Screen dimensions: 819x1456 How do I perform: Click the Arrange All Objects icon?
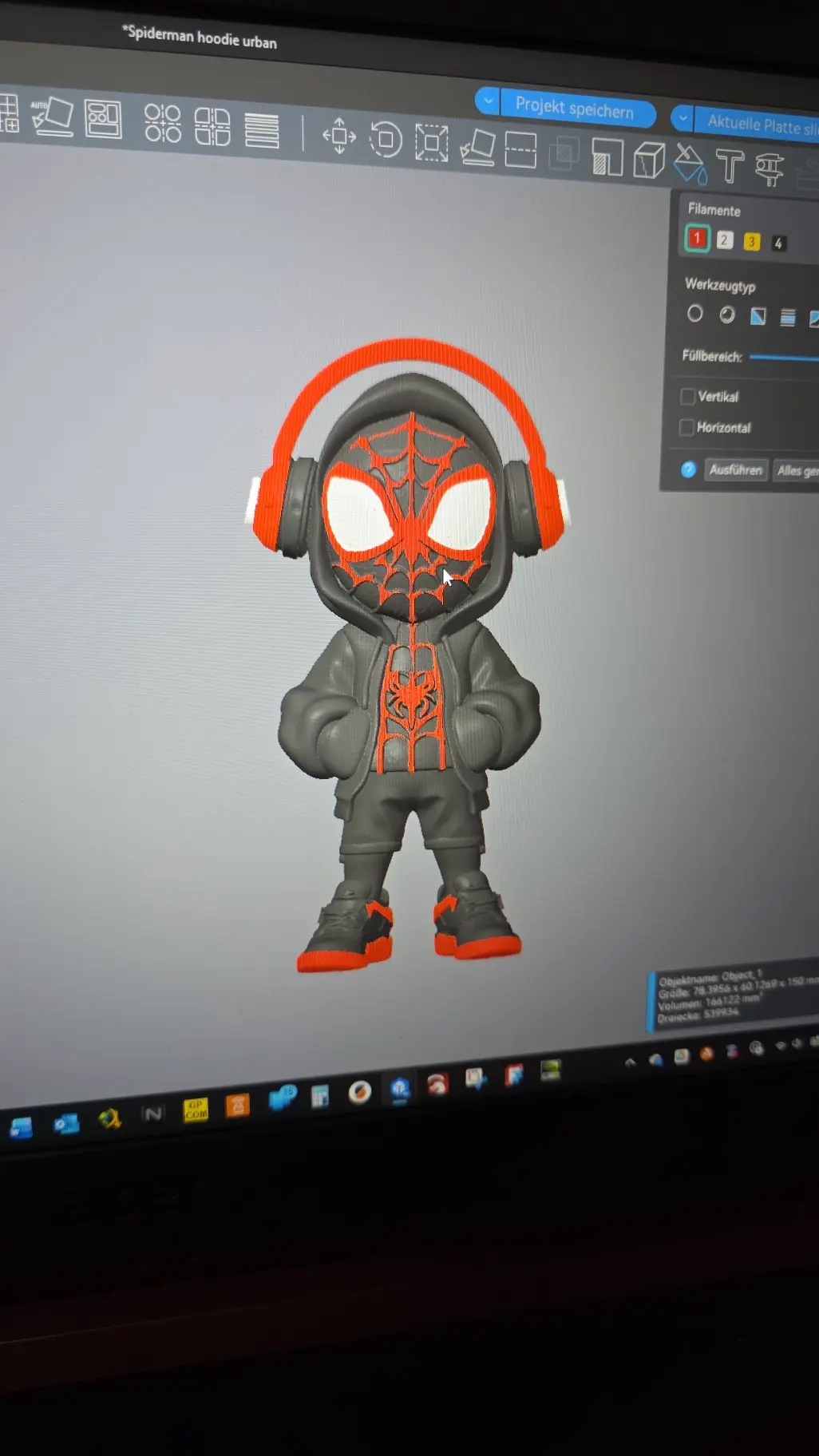point(103,120)
